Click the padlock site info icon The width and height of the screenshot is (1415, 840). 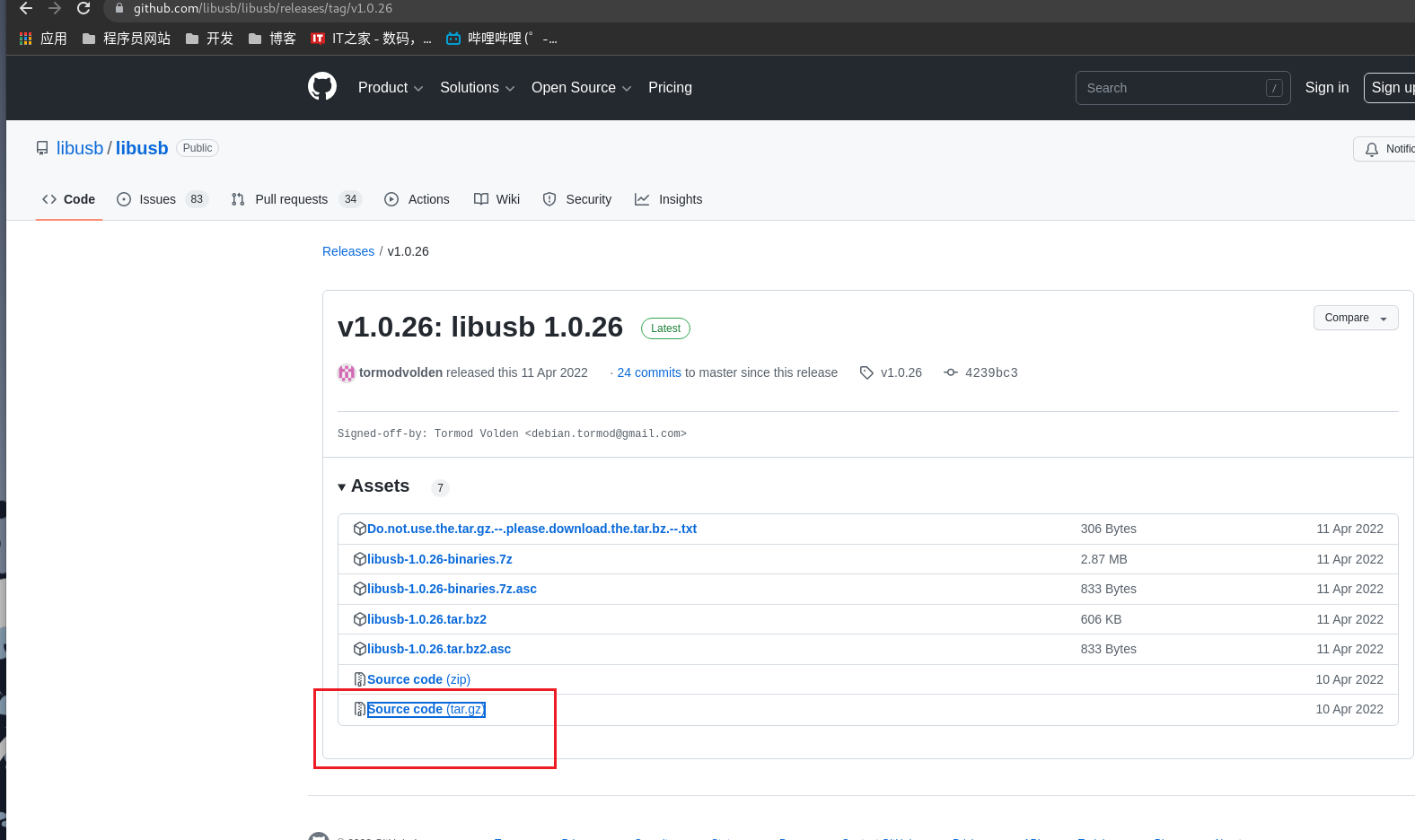(x=119, y=8)
